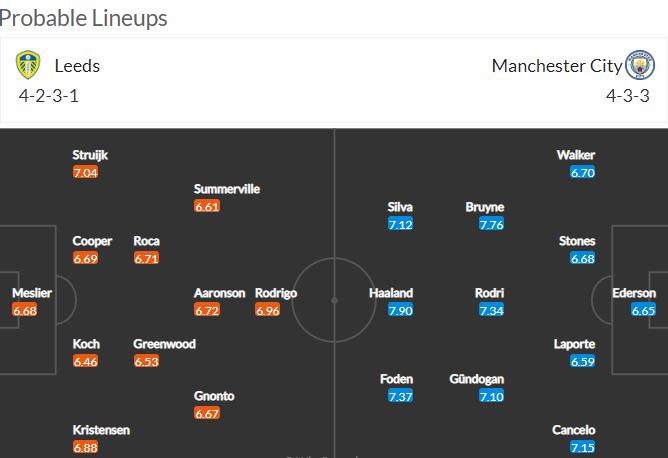
Task: Select player Greenwood on the pitch
Action: click(164, 344)
